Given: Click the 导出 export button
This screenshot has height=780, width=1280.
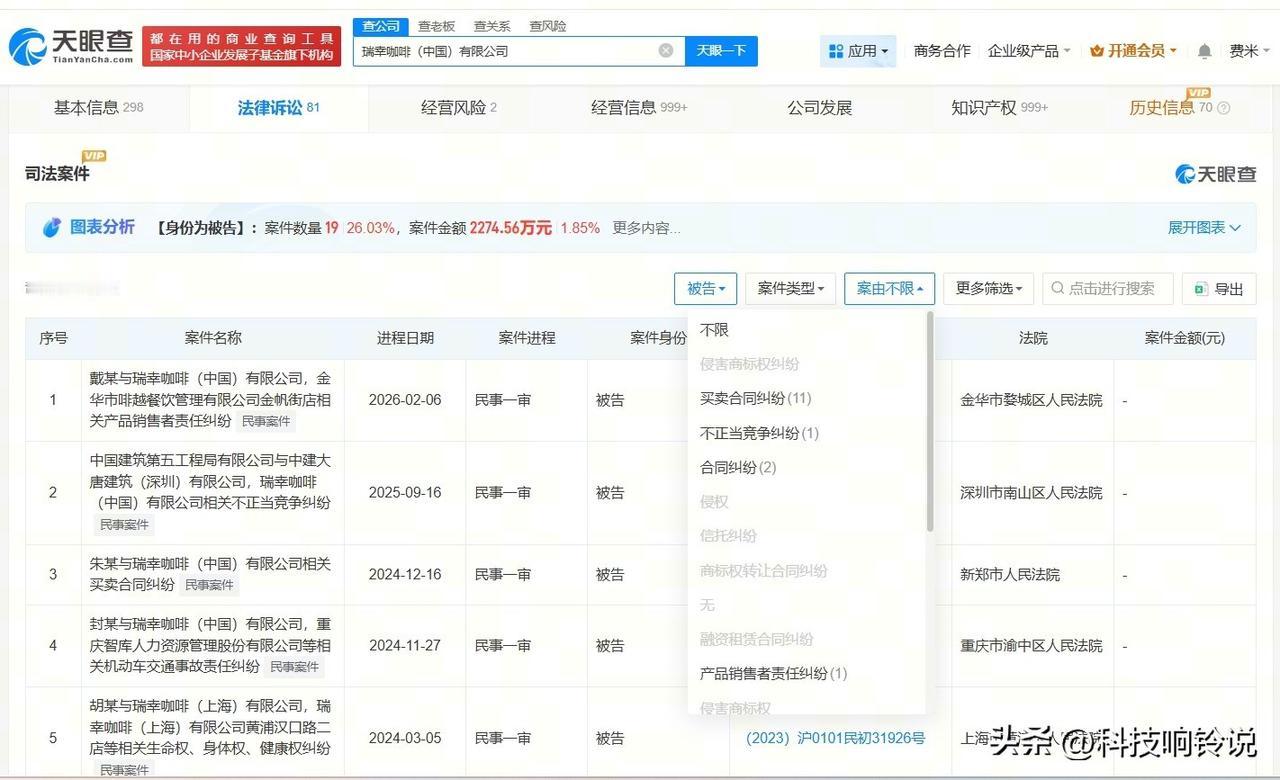Looking at the screenshot, I should point(1218,289).
